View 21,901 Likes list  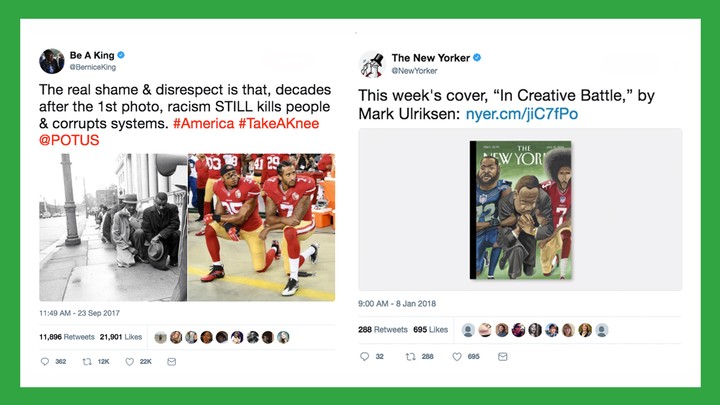[x=121, y=337]
